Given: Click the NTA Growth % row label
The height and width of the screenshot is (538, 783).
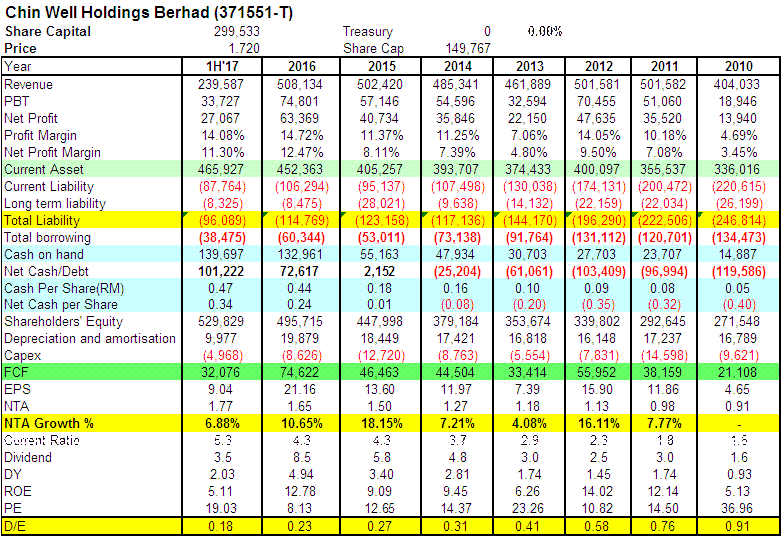Looking at the screenshot, I should 49,423.
